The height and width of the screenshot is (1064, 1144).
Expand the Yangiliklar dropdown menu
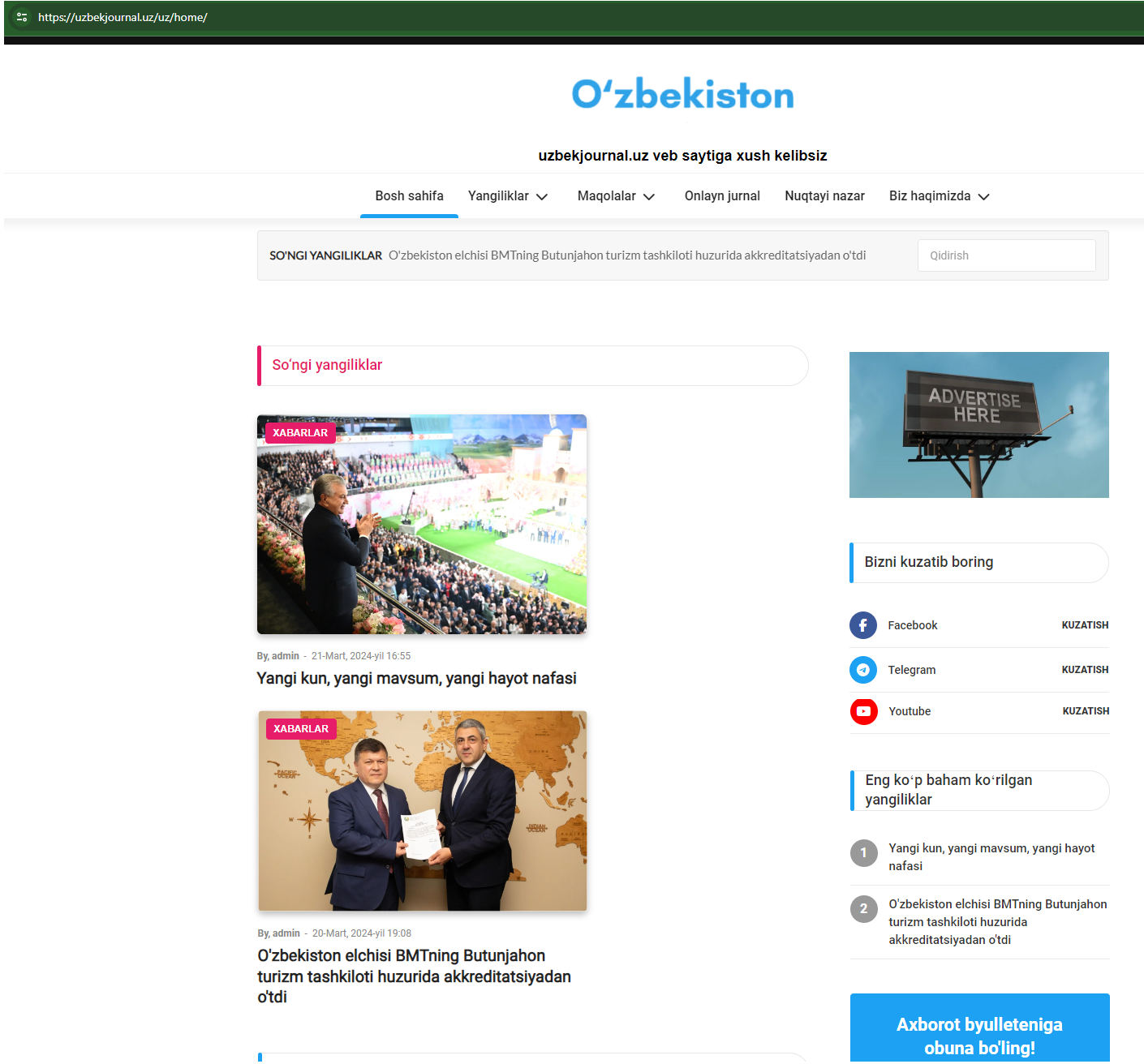pyautogui.click(x=508, y=195)
